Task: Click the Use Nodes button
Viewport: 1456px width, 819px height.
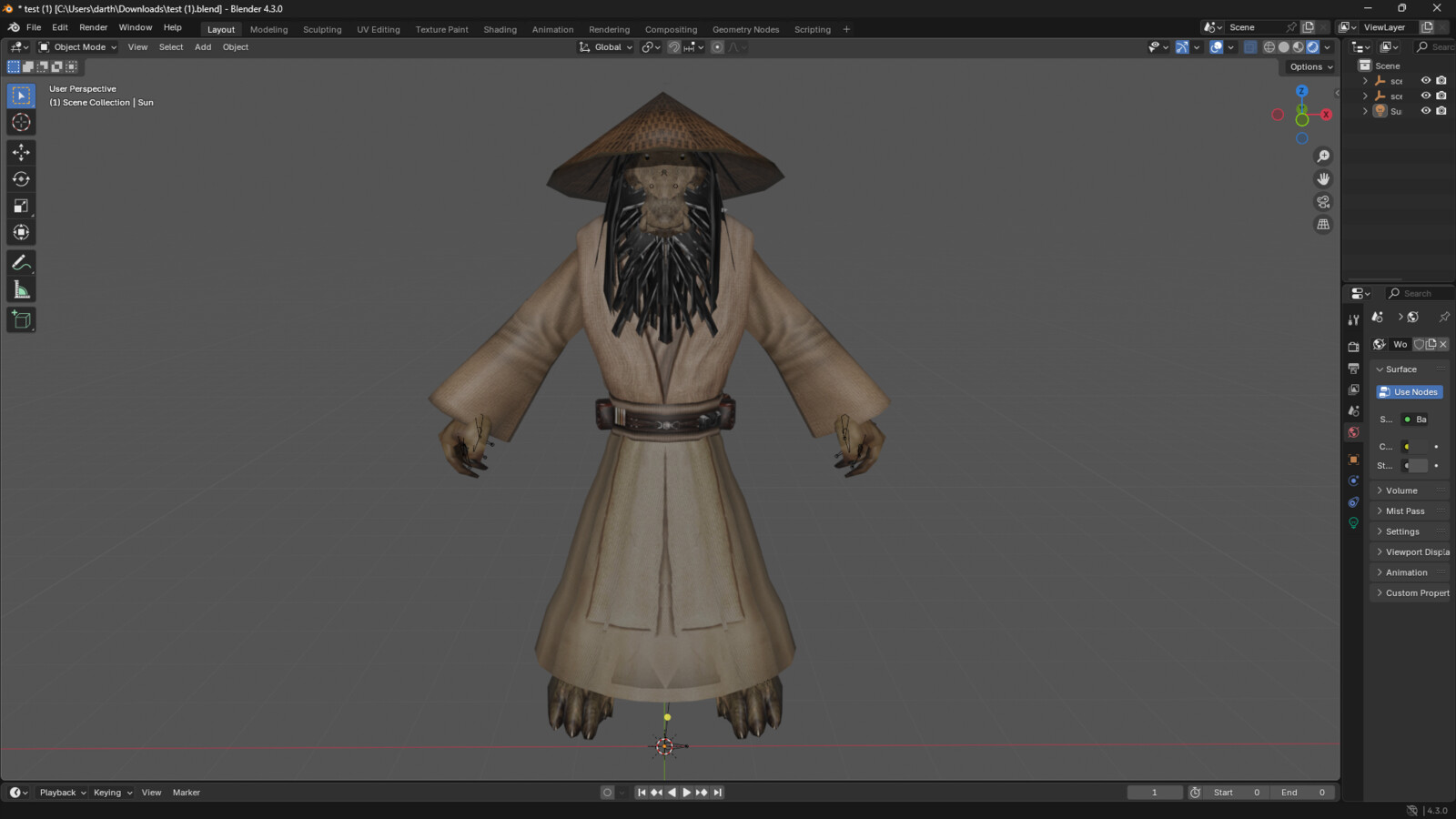Action: click(1410, 392)
